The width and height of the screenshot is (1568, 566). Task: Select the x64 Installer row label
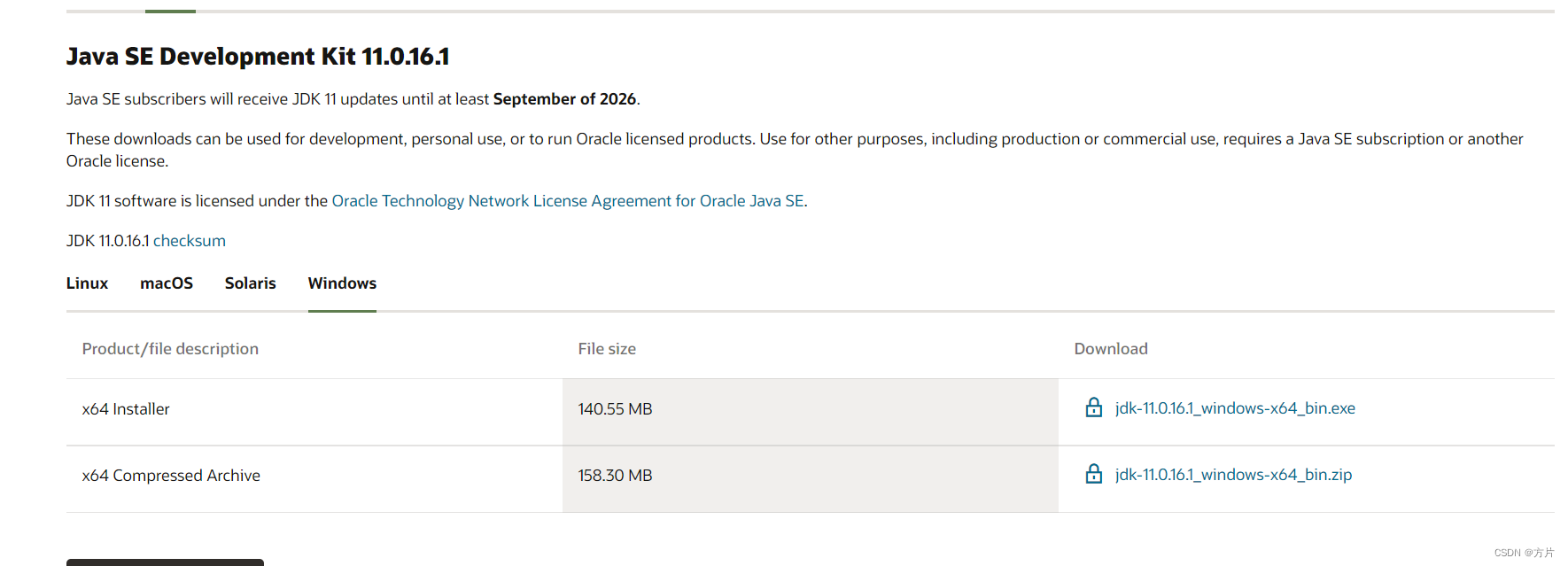[126, 409]
